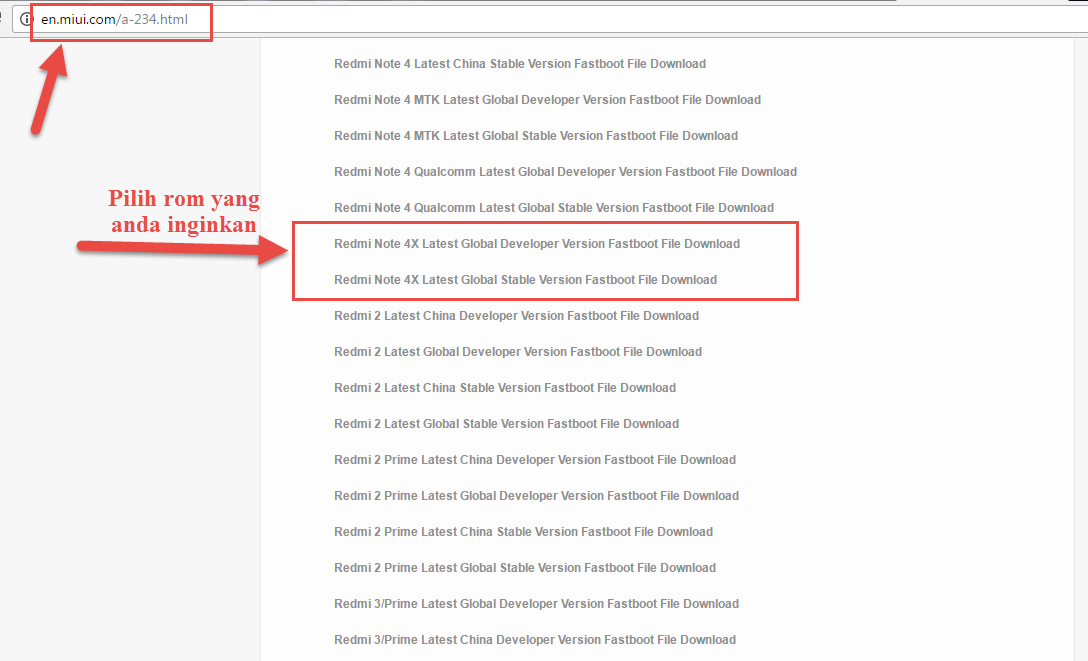Viewport: 1088px width, 661px height.
Task: Open Redmi 3/Prime China Developer Fastboot link
Action: pos(535,641)
